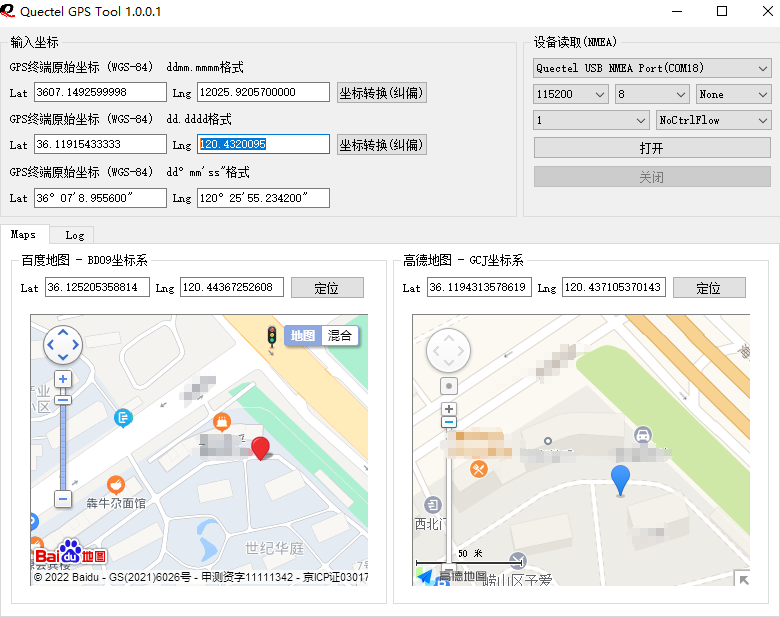Click 坐标转换(纠偏) for ddmm.mmmm format
This screenshot has width=780, height=617.
(382, 93)
